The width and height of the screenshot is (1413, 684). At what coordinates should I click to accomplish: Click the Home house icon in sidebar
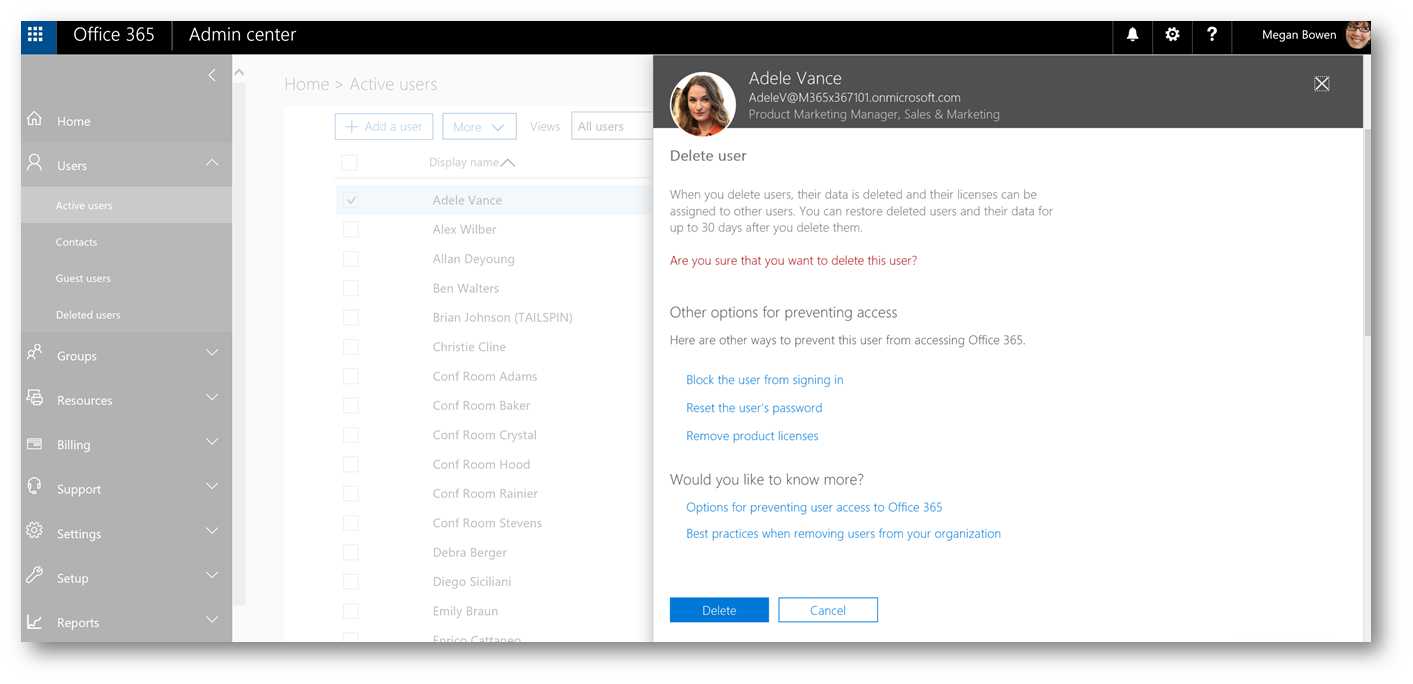(x=35, y=119)
